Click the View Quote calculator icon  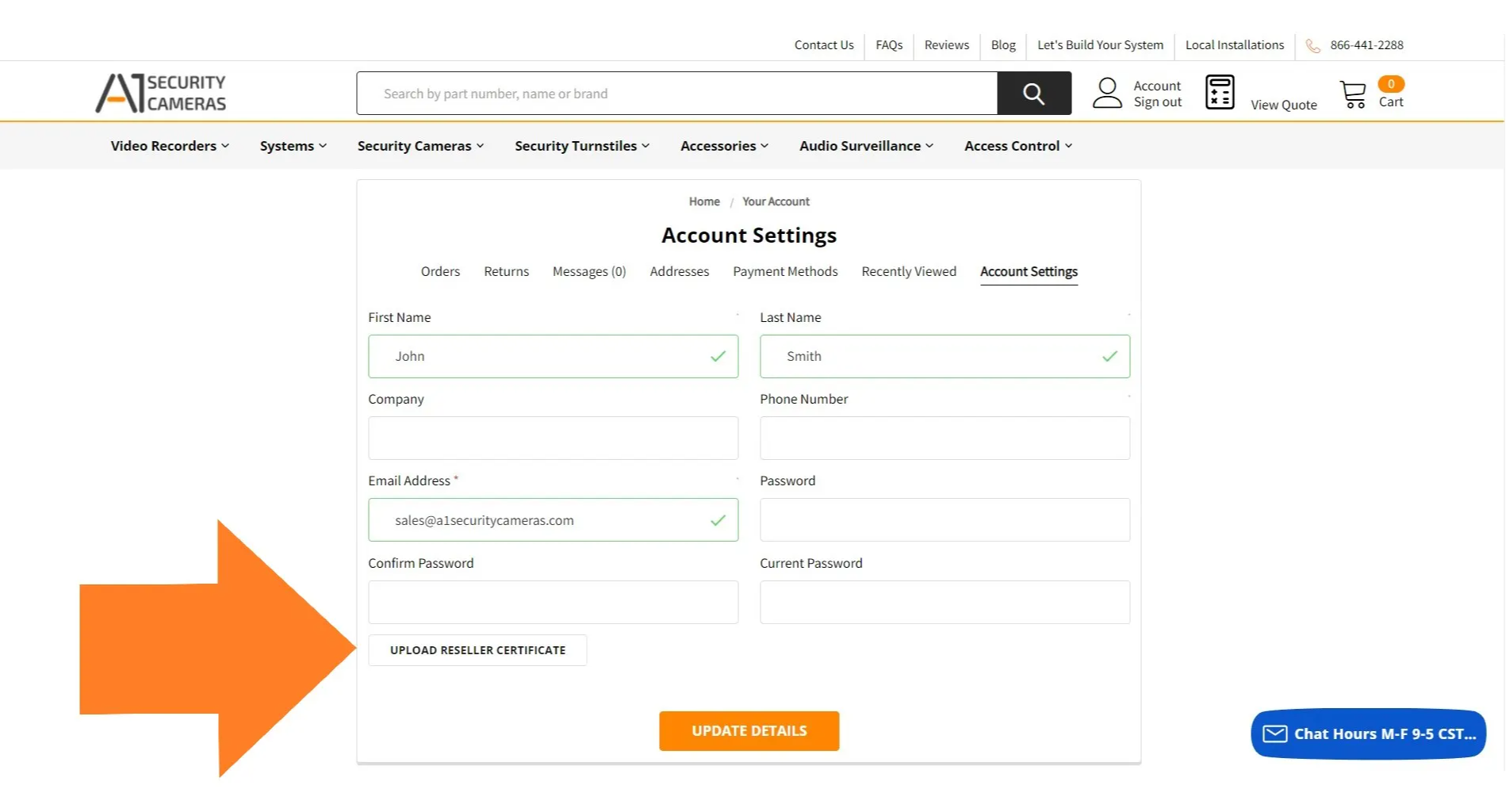[x=1219, y=91]
